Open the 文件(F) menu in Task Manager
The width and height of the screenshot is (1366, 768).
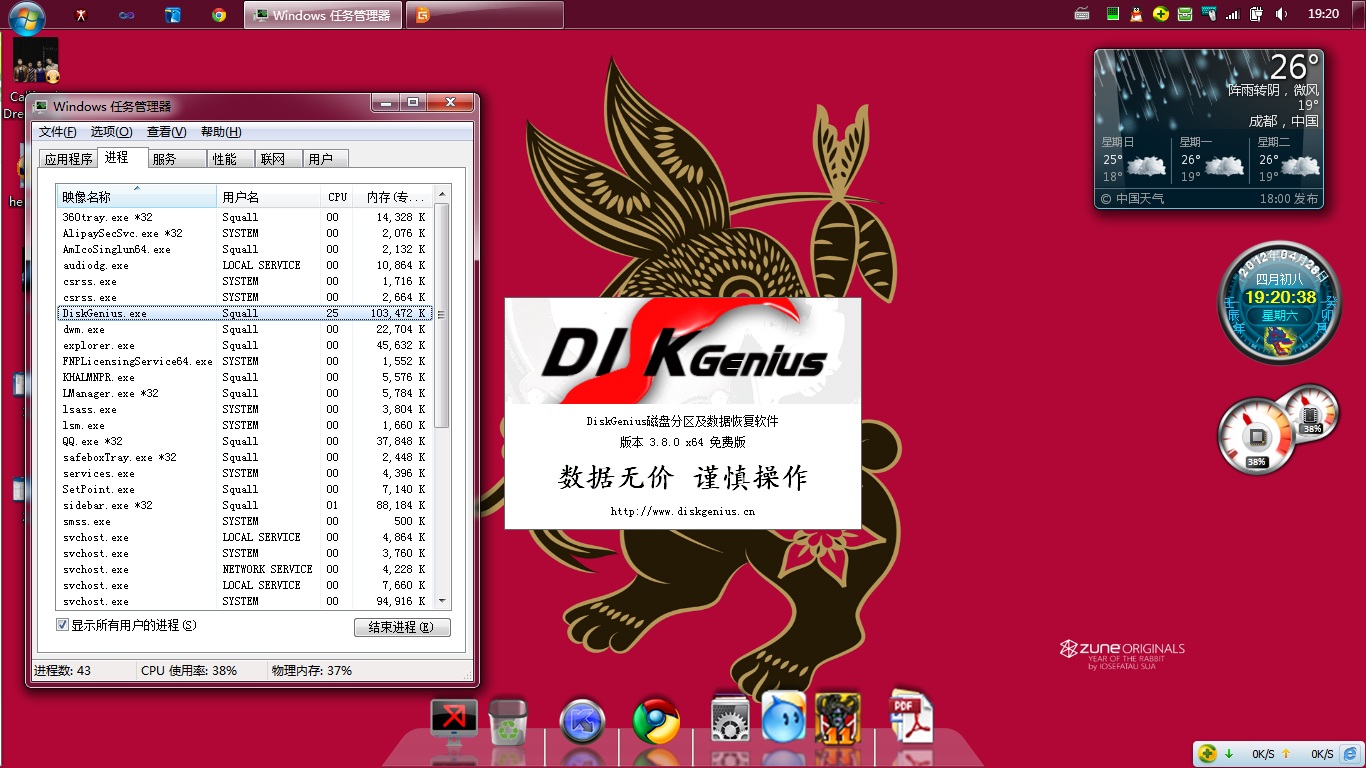coord(57,132)
